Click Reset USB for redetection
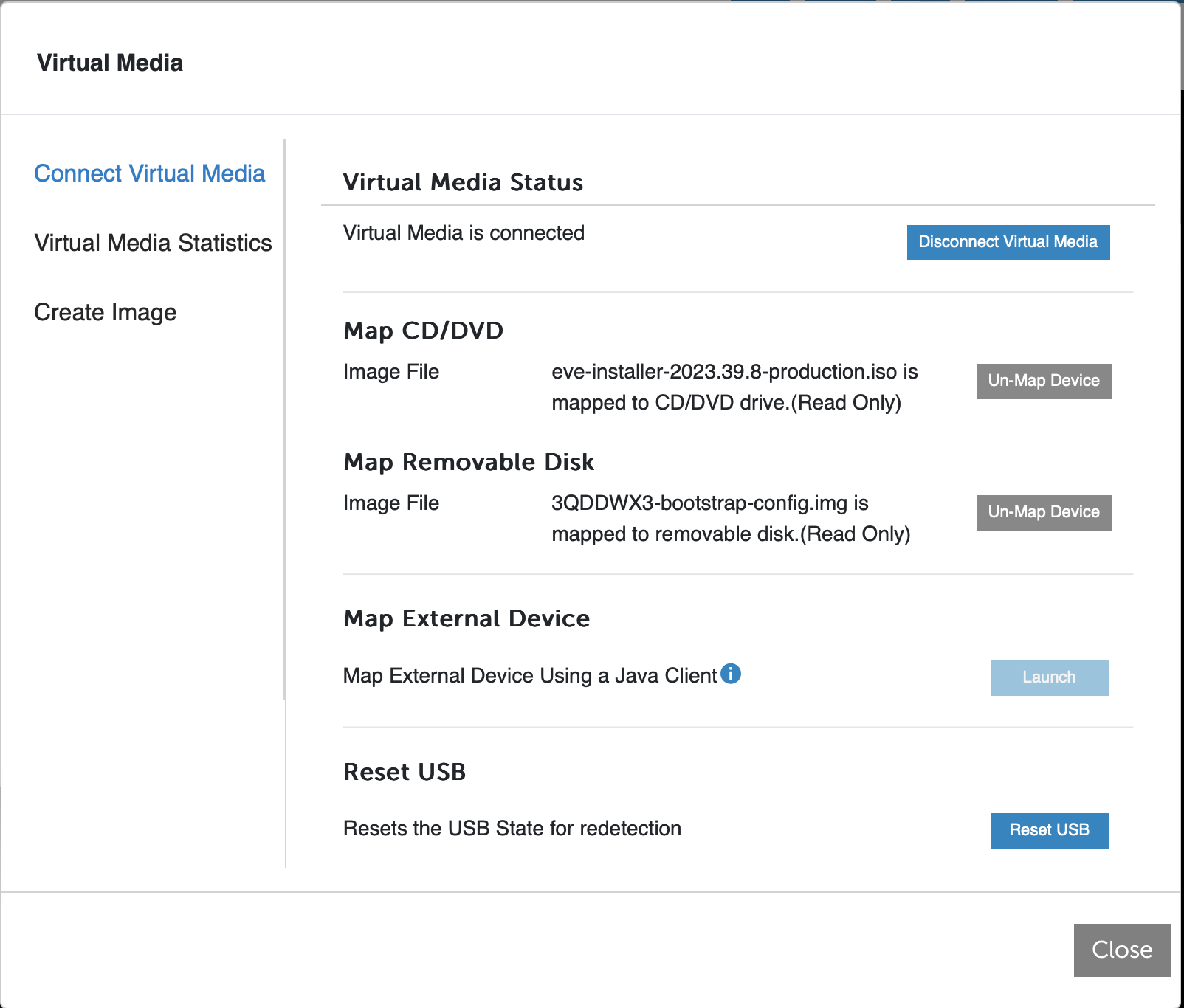This screenshot has height=1008, width=1184. click(1049, 830)
